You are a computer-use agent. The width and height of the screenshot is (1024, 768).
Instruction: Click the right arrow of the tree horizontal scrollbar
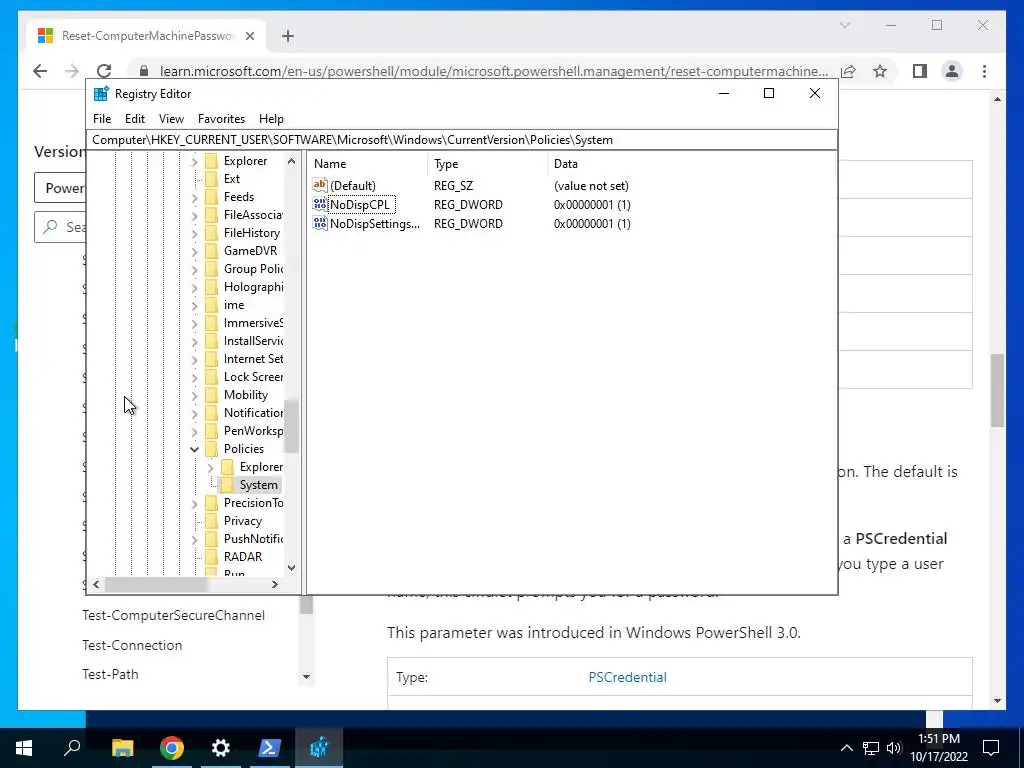pyautogui.click(x=275, y=584)
